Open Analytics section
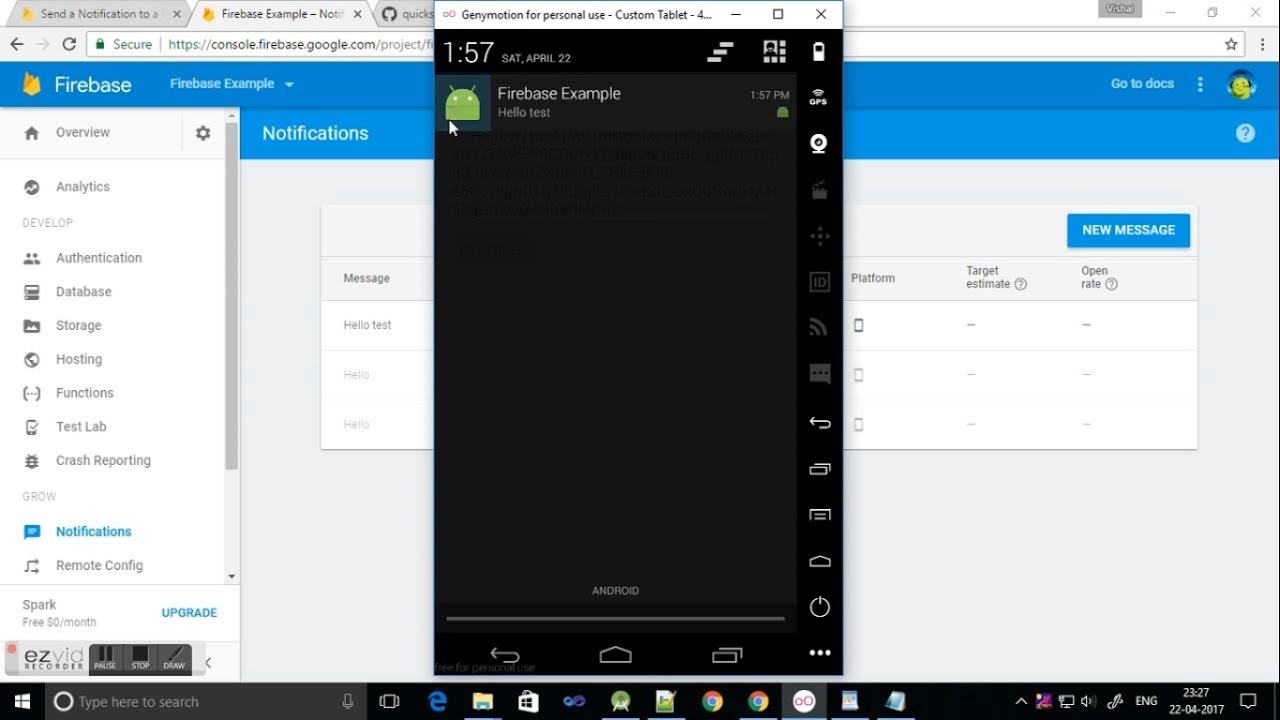The height and width of the screenshot is (720, 1280). click(83, 187)
